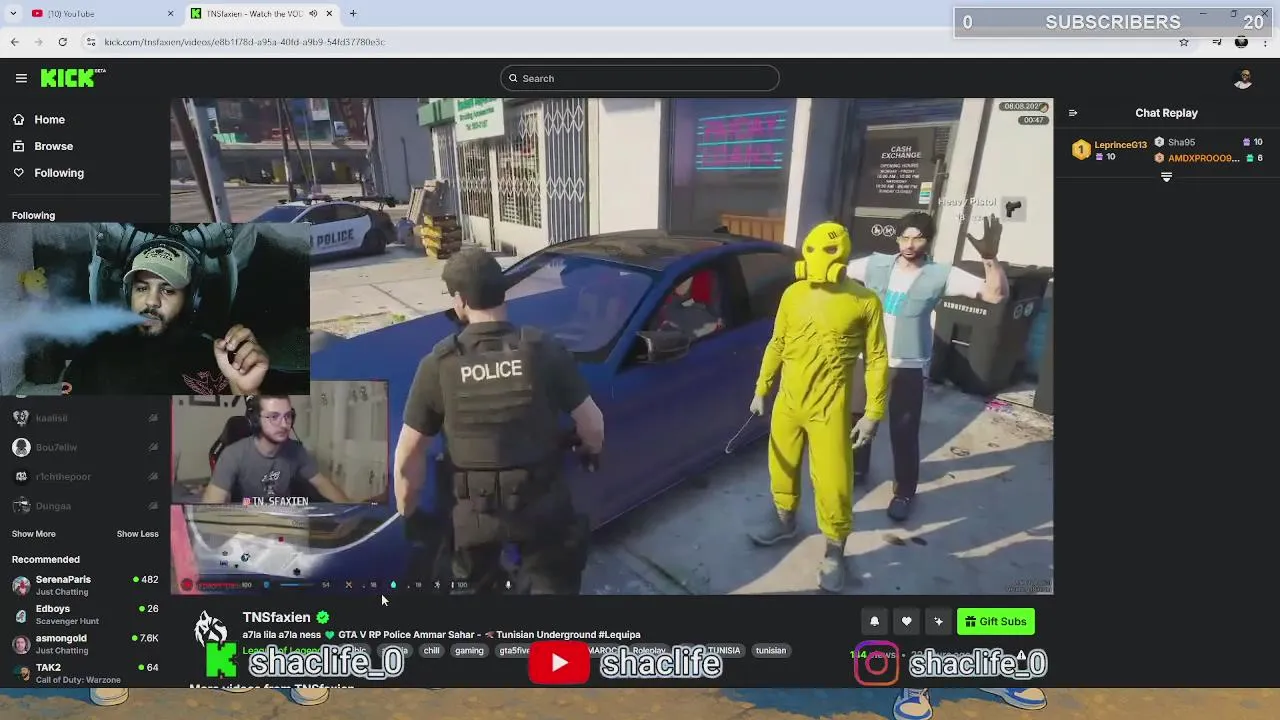Open offline channel Dungaa
Image resolution: width=1280 pixels, height=720 pixels.
coord(85,506)
